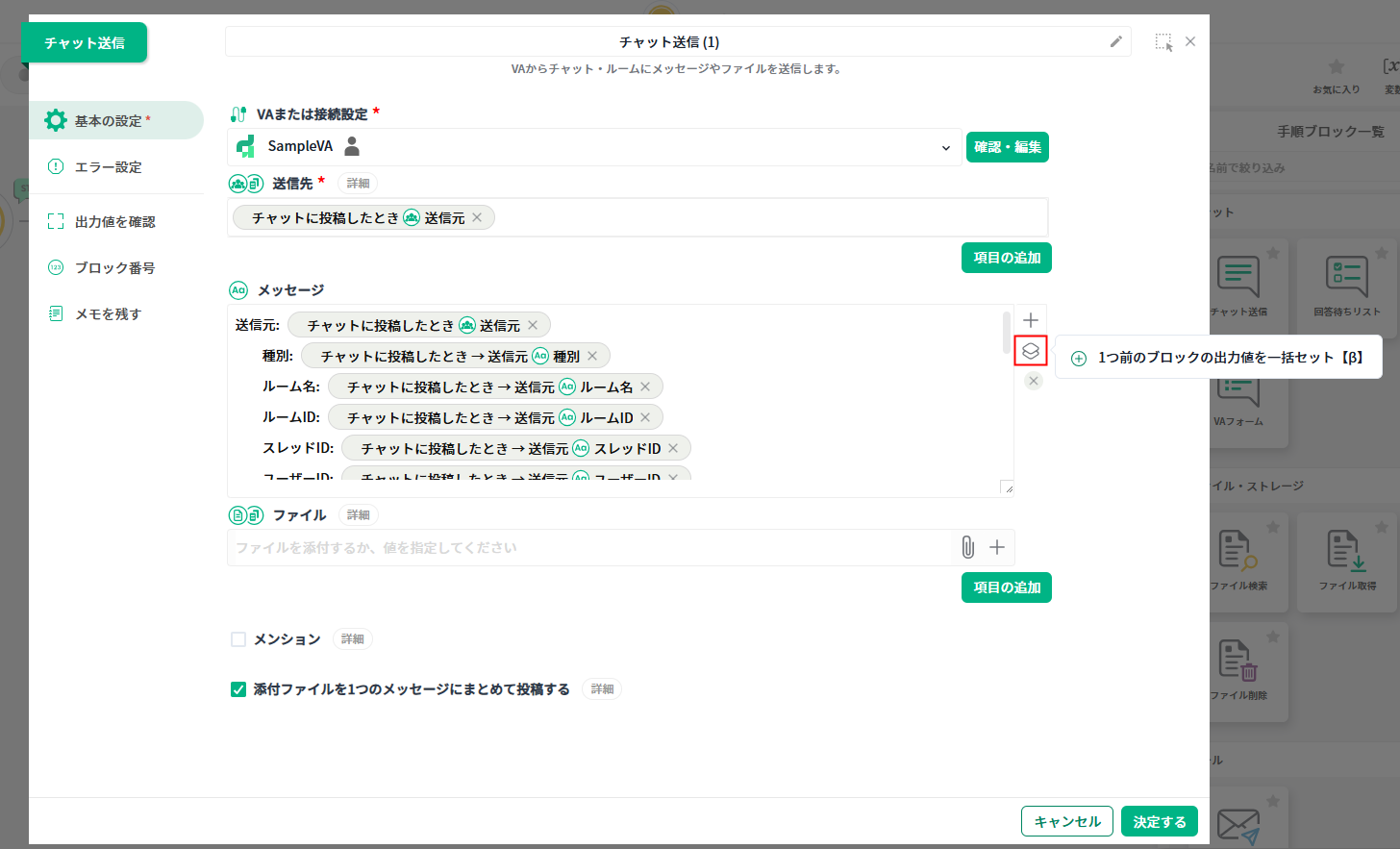
Task: Uncheck 添付ファイルを1つのメッセージにまとめて投稿する
Action: [238, 689]
